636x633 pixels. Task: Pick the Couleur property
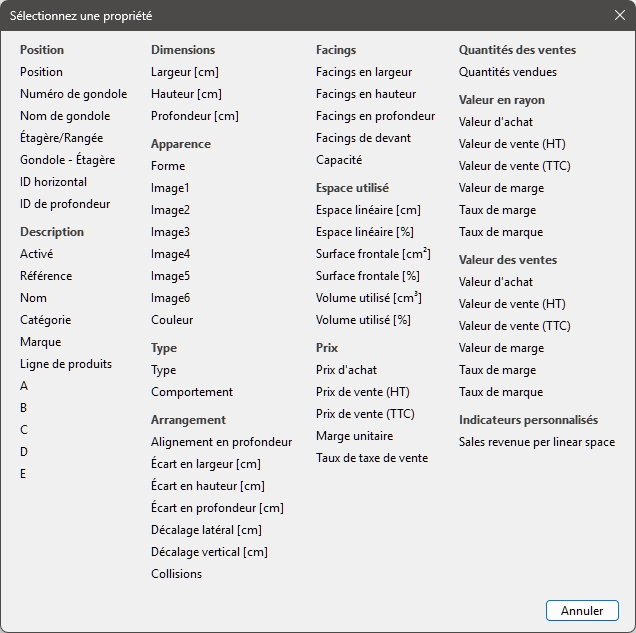pos(172,320)
